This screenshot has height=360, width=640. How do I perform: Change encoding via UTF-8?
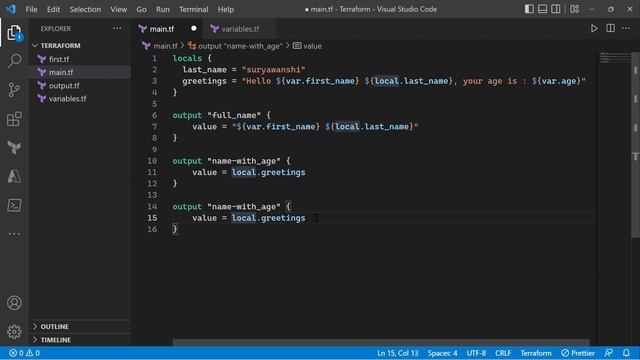[x=476, y=353]
